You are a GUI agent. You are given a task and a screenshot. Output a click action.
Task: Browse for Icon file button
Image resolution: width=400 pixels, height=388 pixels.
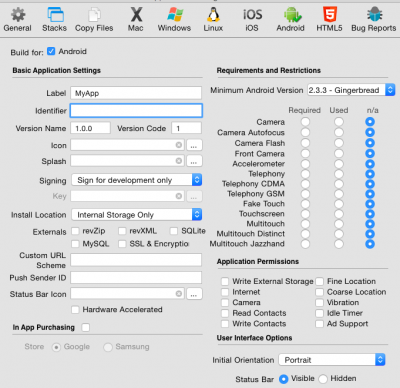pos(194,145)
